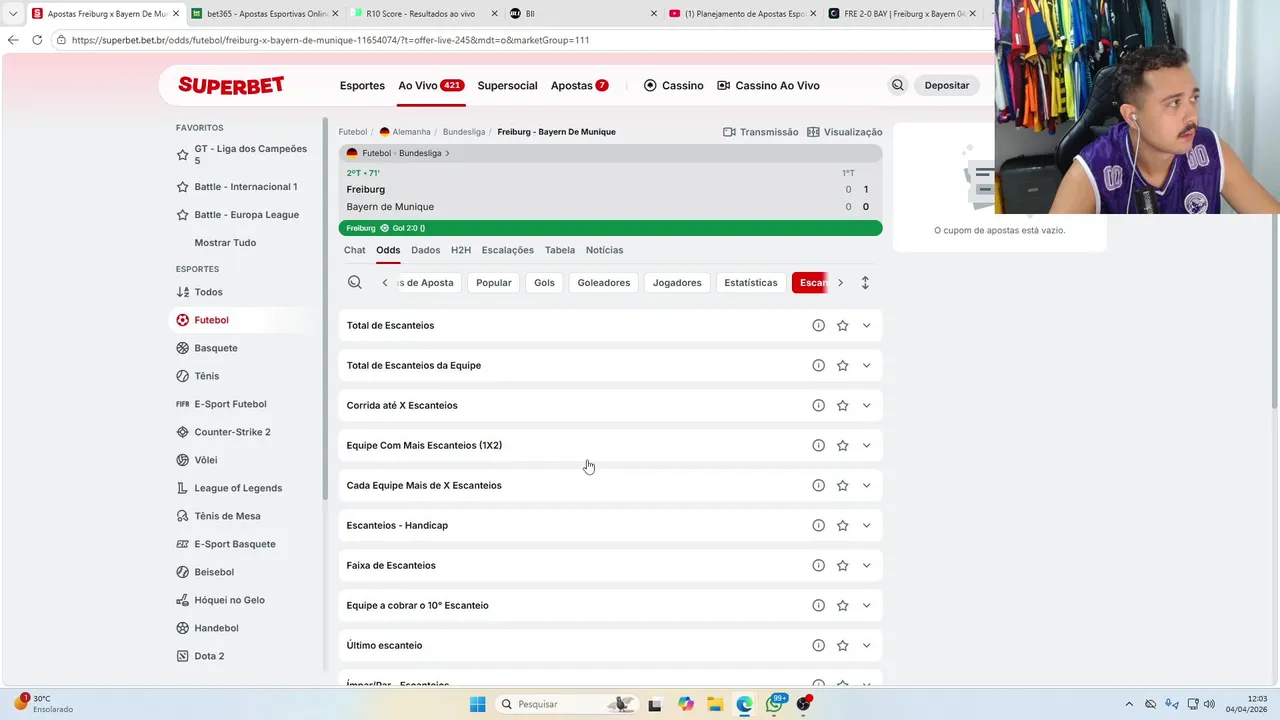Expand Último escanteio market
This screenshot has height=720, width=1280.
click(x=866, y=645)
